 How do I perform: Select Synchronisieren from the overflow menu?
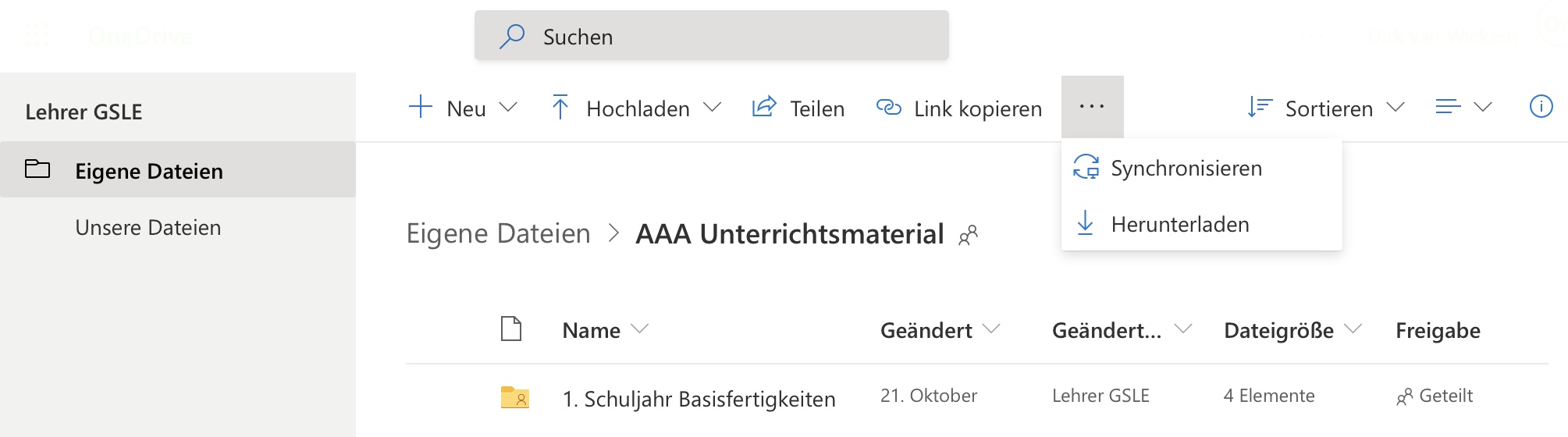1186,169
